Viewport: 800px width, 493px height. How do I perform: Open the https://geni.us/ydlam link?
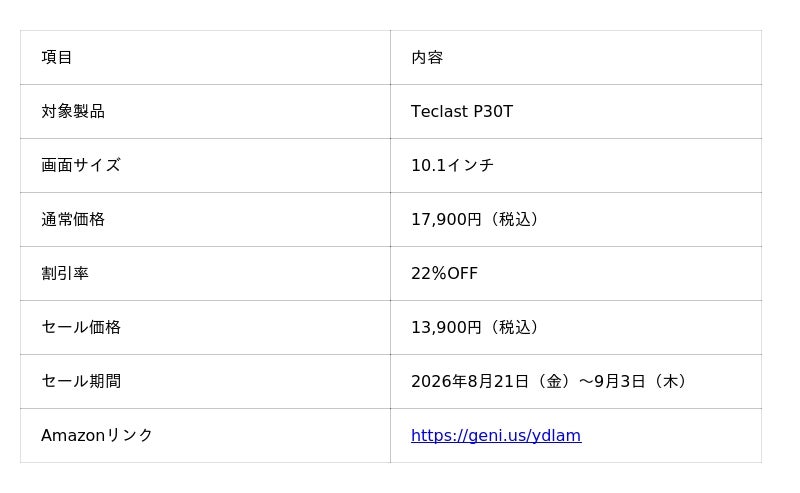point(496,435)
